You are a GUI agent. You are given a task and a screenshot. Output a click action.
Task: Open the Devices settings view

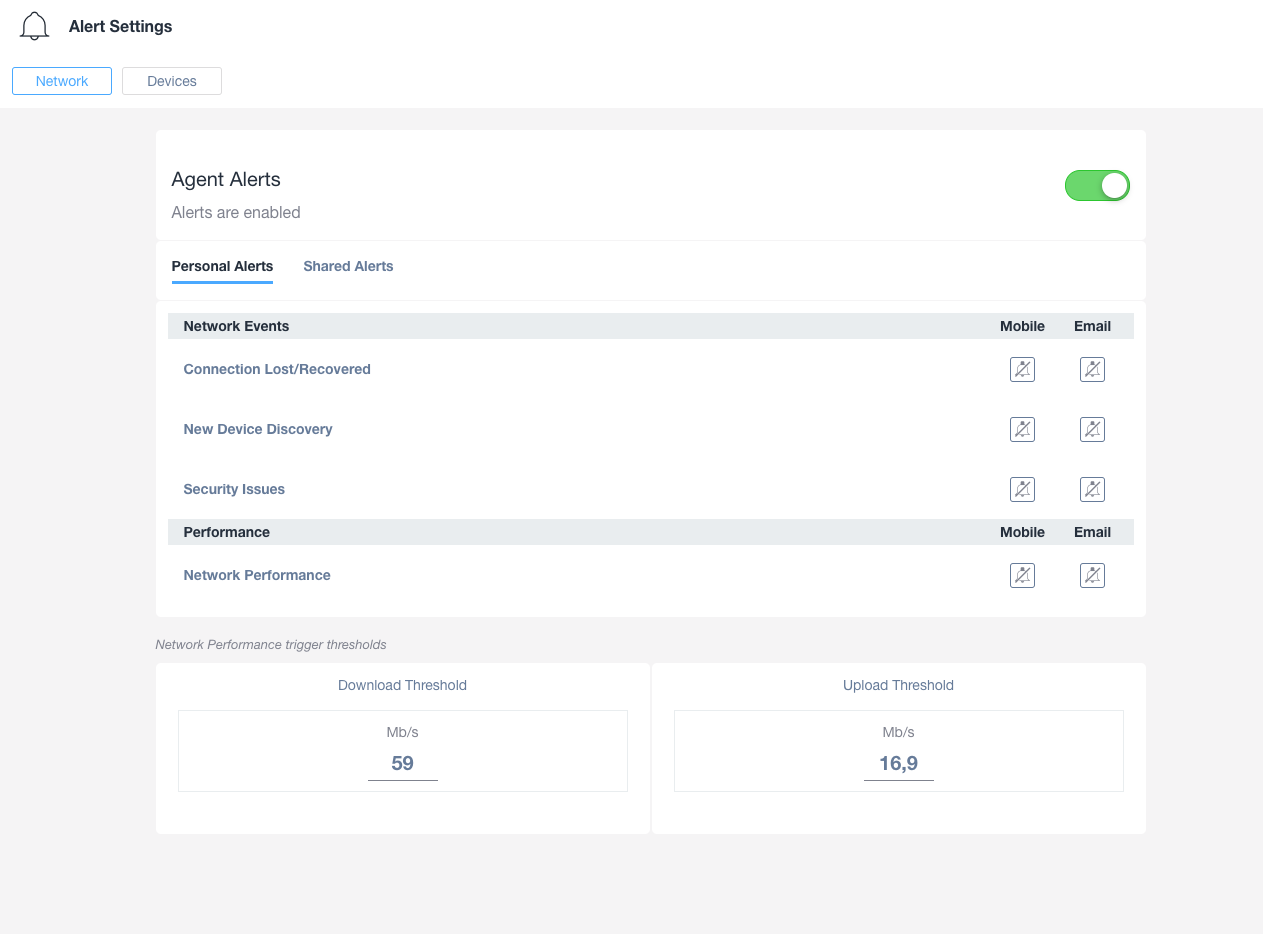(171, 81)
